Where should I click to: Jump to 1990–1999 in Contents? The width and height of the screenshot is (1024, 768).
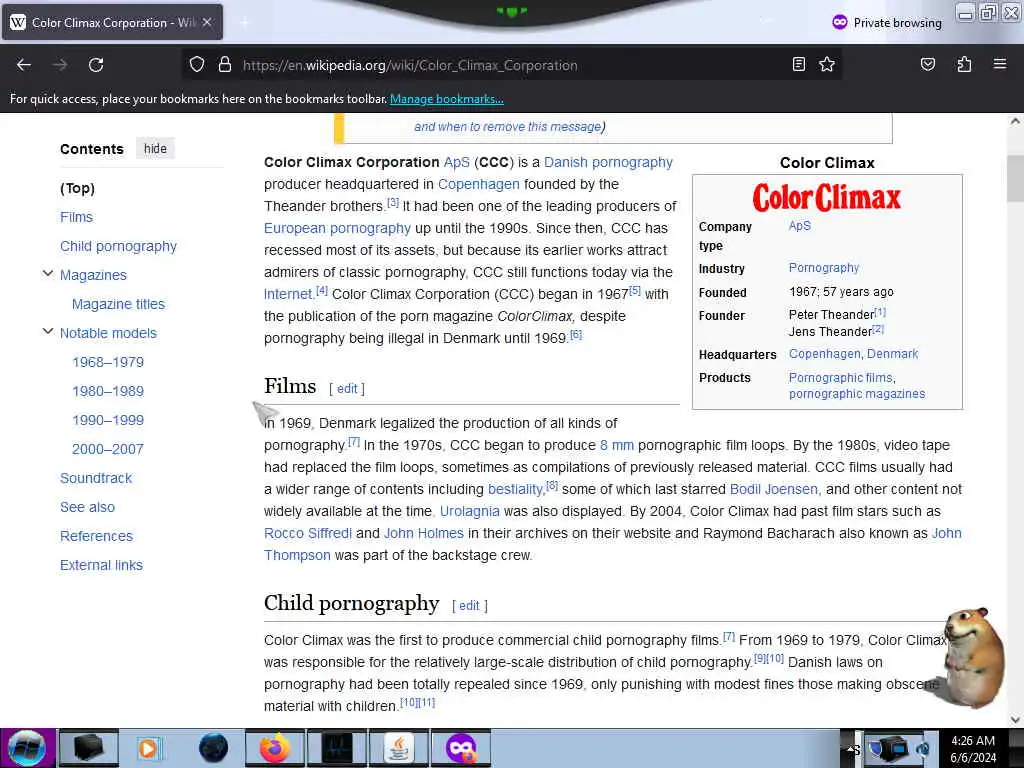pos(108,420)
